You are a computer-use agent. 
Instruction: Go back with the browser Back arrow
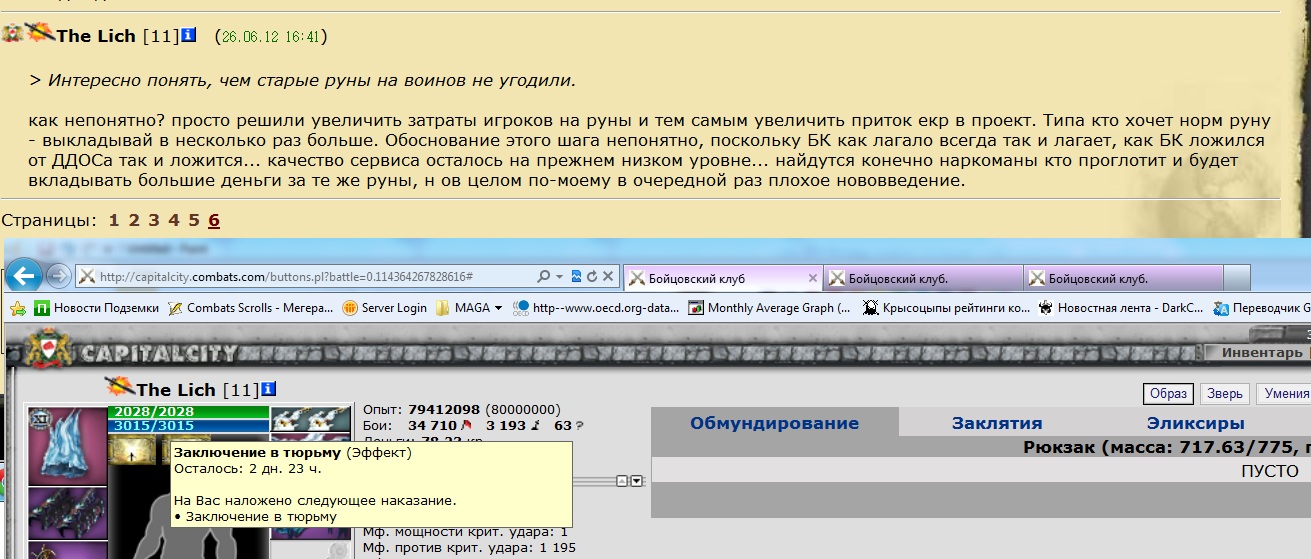coord(23,275)
